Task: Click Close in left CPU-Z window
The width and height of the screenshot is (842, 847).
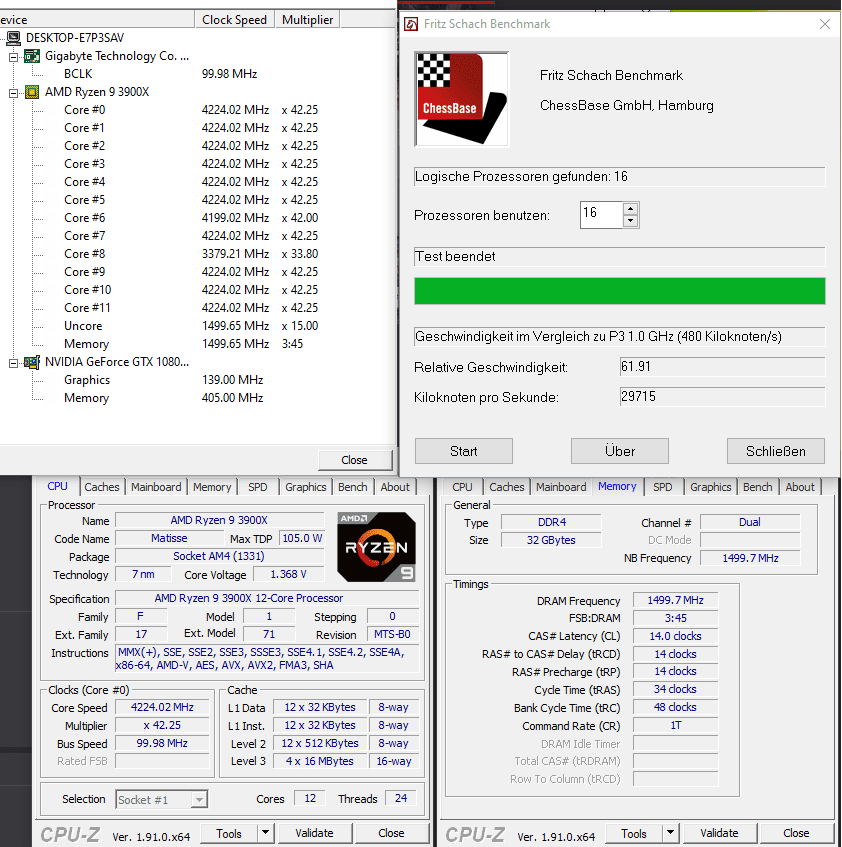Action: 391,833
